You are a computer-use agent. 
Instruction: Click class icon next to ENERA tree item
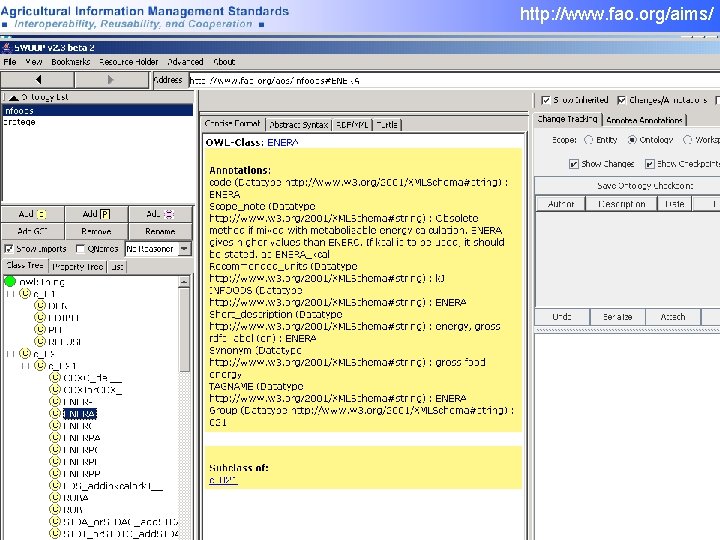point(55,413)
